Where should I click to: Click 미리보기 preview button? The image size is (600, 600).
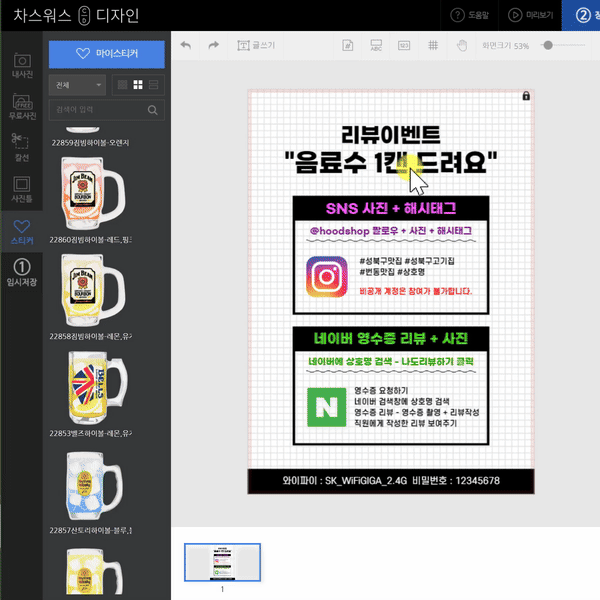tap(530, 15)
